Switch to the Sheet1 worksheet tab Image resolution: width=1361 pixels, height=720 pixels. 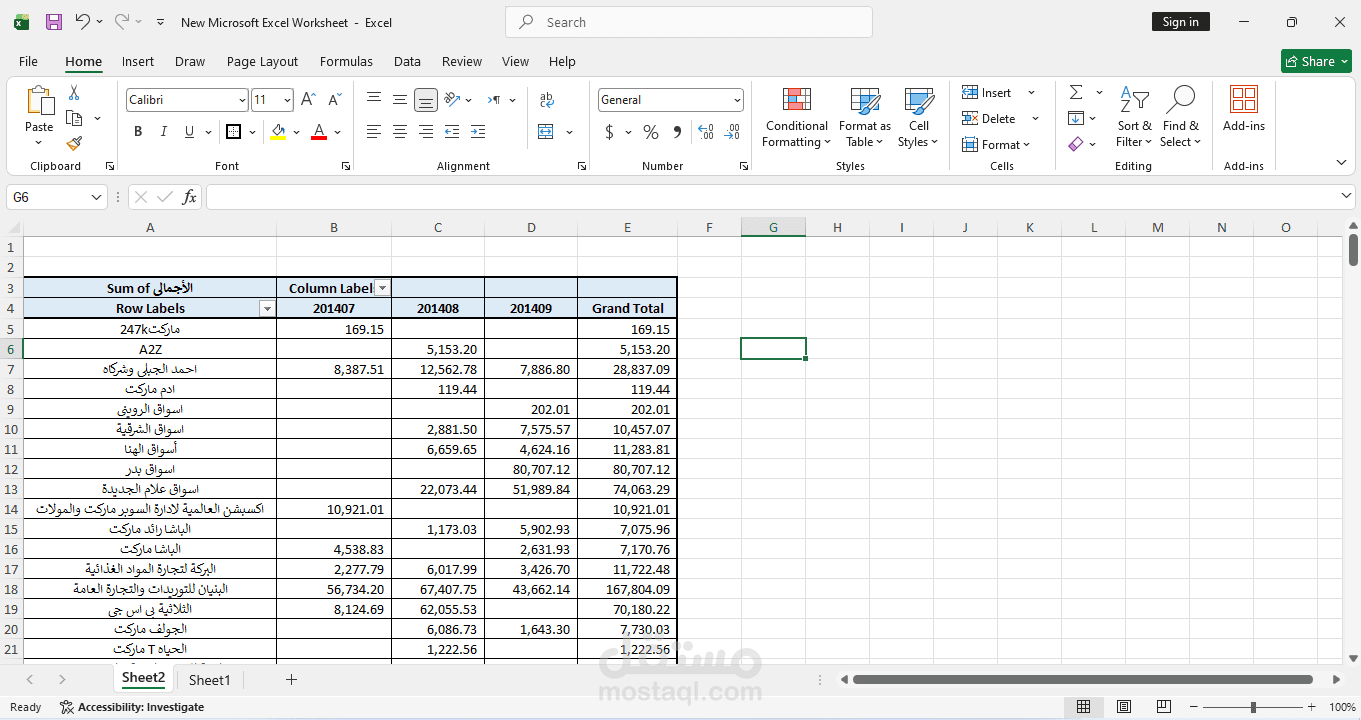pyautogui.click(x=210, y=680)
